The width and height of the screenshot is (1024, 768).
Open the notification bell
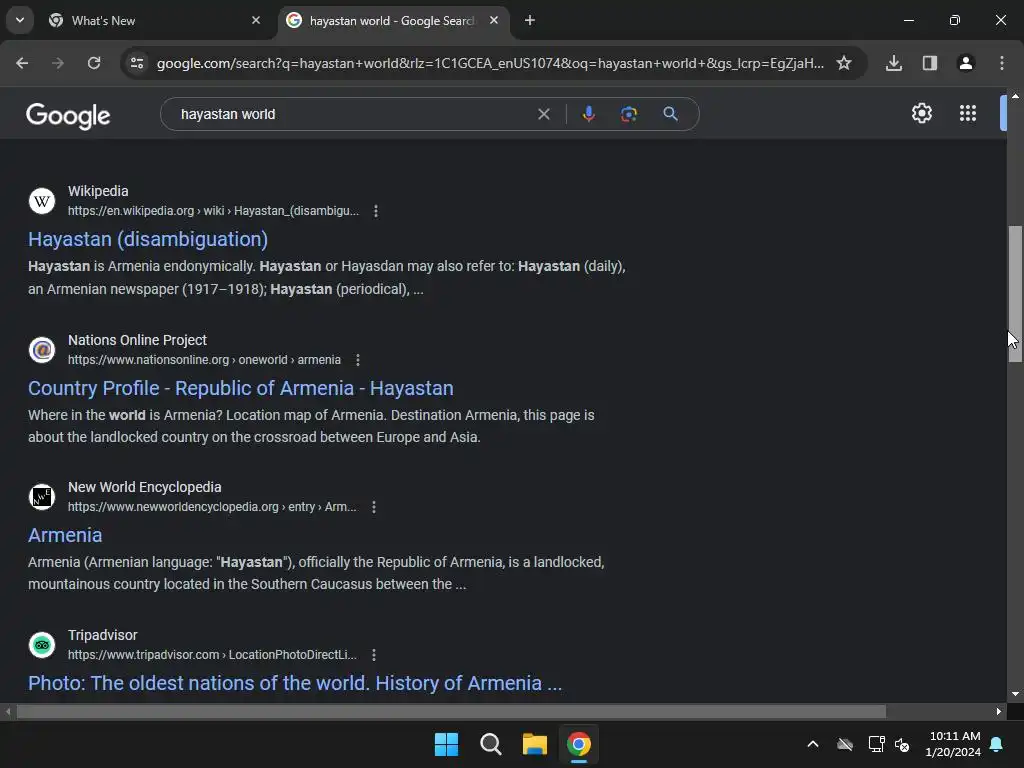pos(996,744)
